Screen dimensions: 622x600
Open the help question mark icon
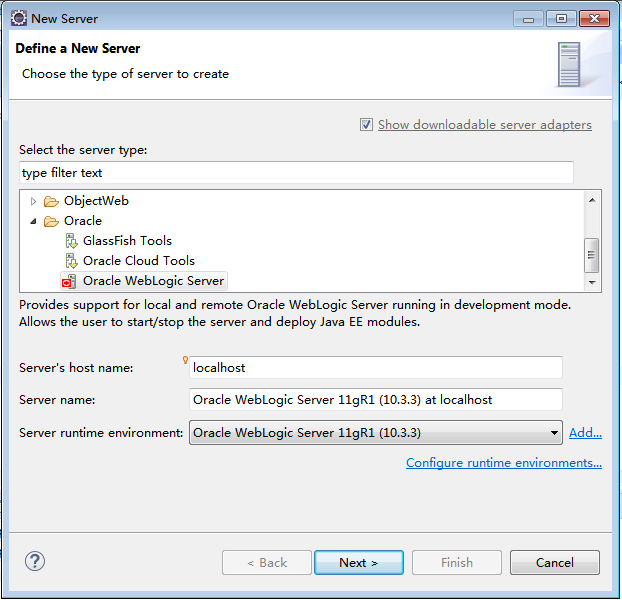(x=35, y=561)
